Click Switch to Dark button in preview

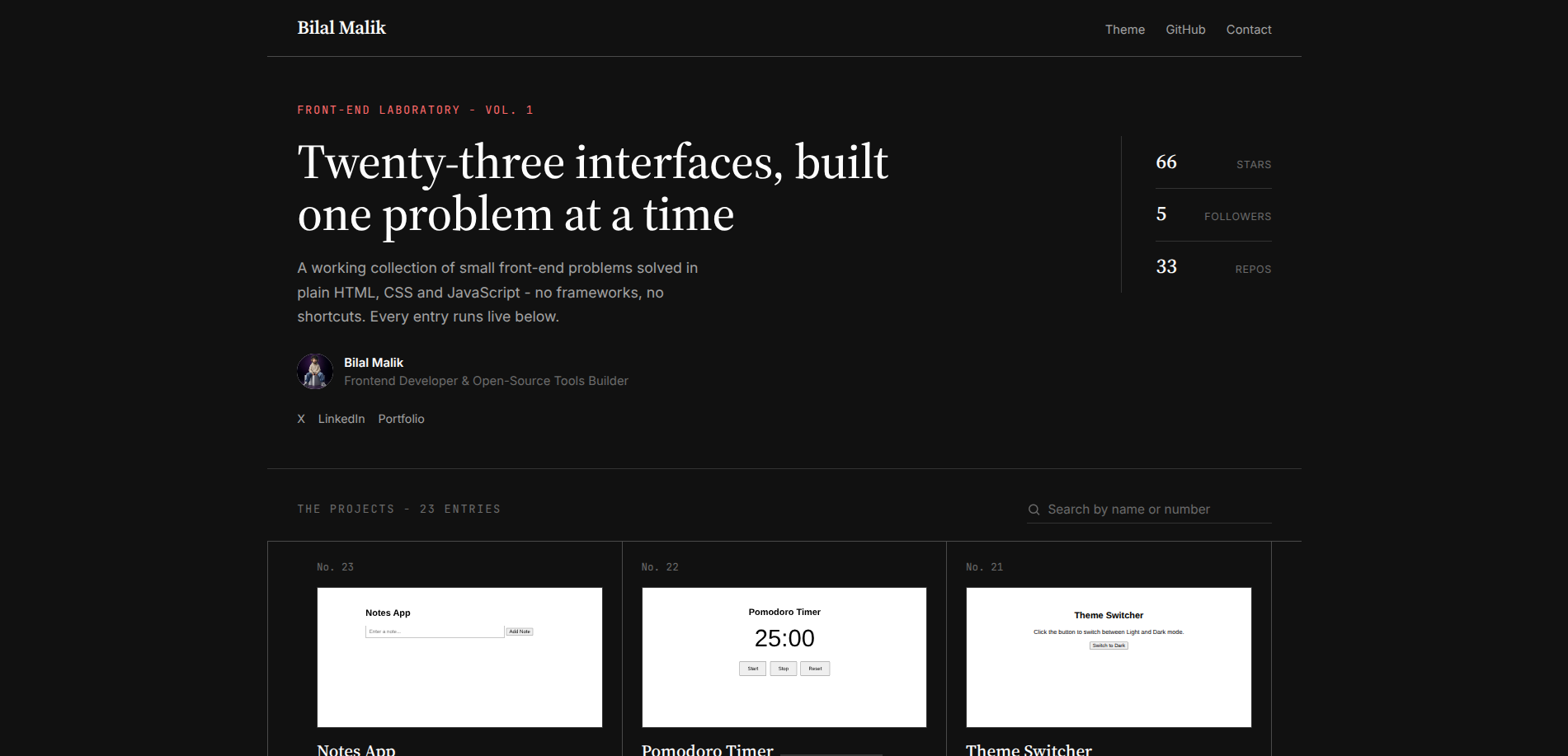(1109, 646)
